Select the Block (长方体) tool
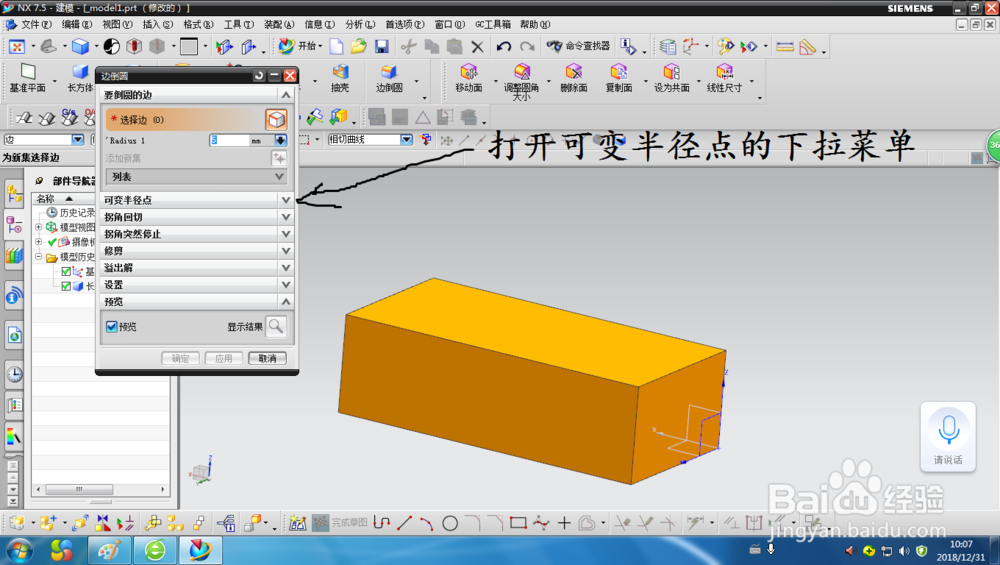Viewport: 1000px width, 565px height. [80, 78]
